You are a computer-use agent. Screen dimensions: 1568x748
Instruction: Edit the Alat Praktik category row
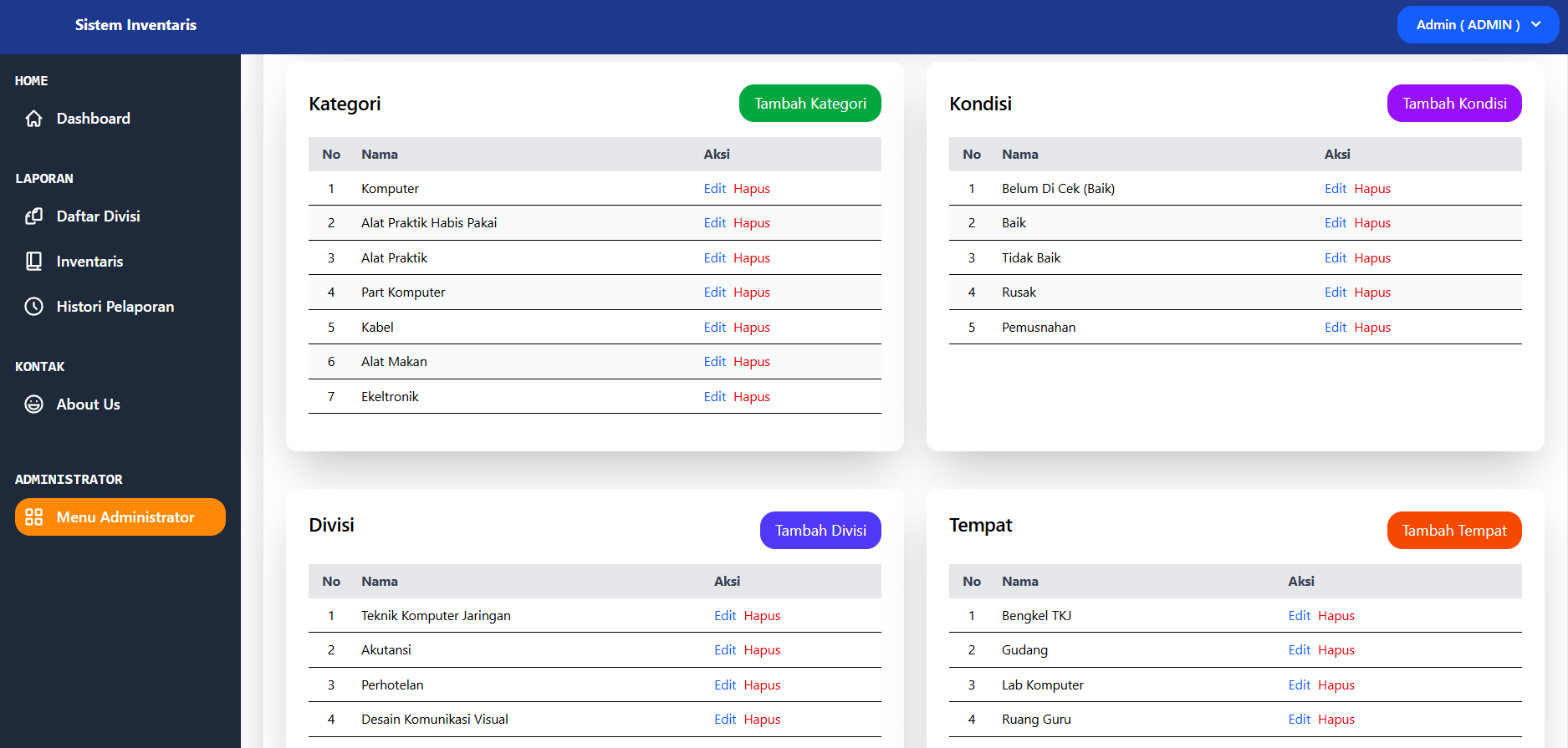pos(715,258)
